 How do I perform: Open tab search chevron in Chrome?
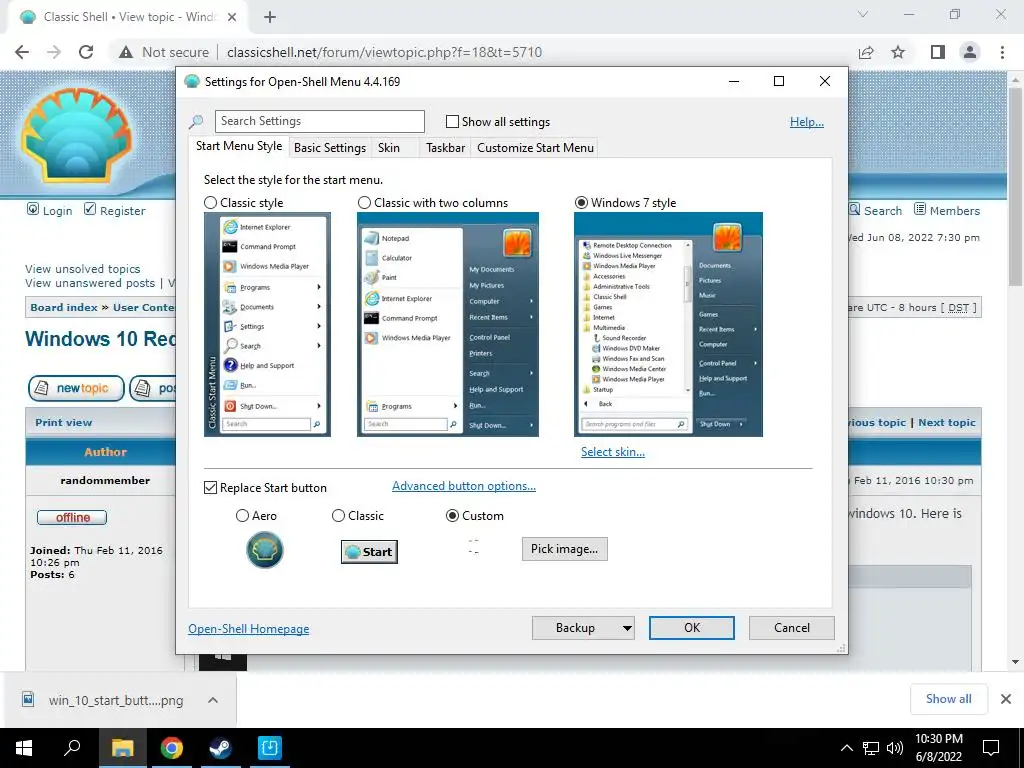point(863,14)
